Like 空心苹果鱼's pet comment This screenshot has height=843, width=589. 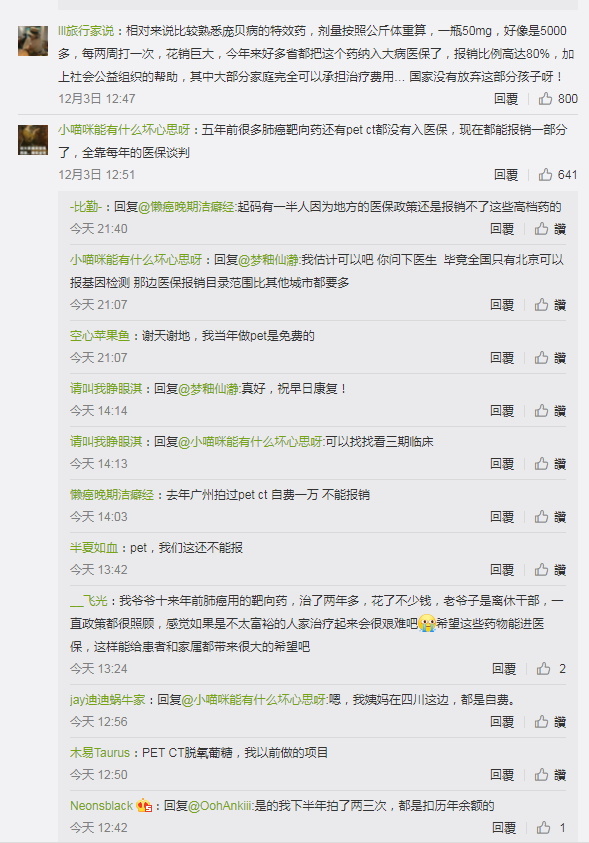[541, 358]
